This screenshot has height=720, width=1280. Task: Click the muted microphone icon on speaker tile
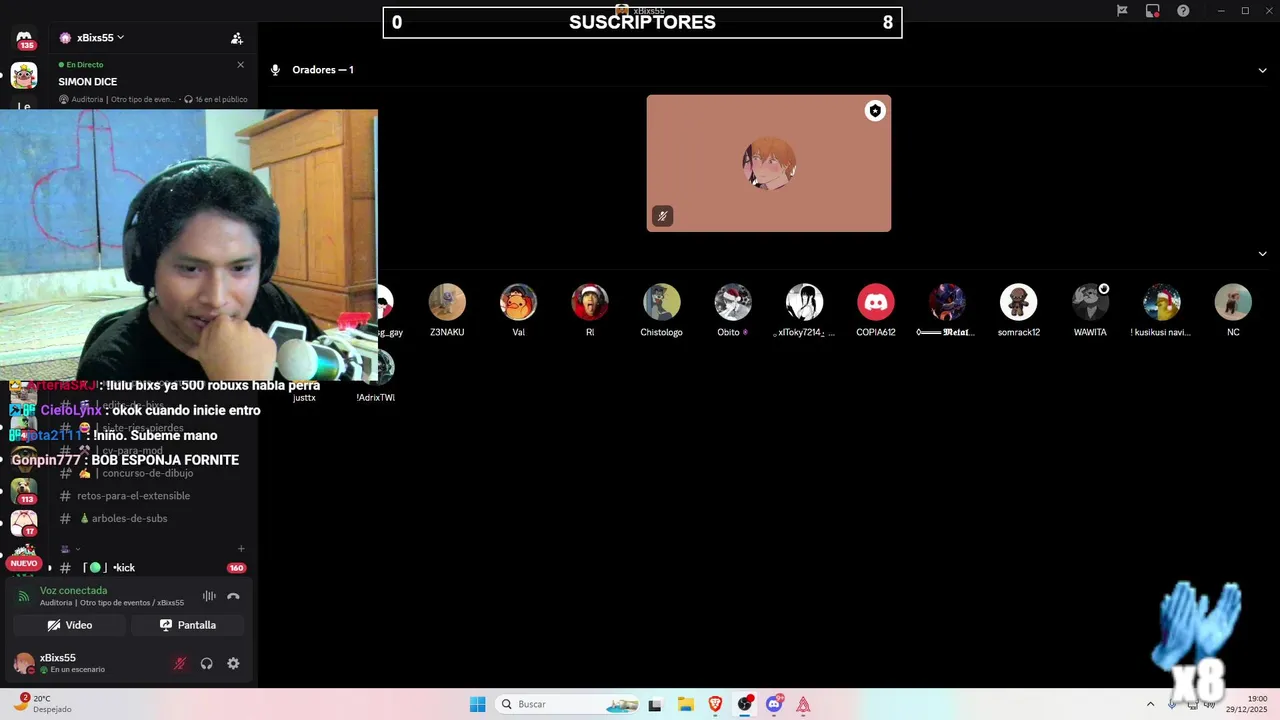click(662, 216)
